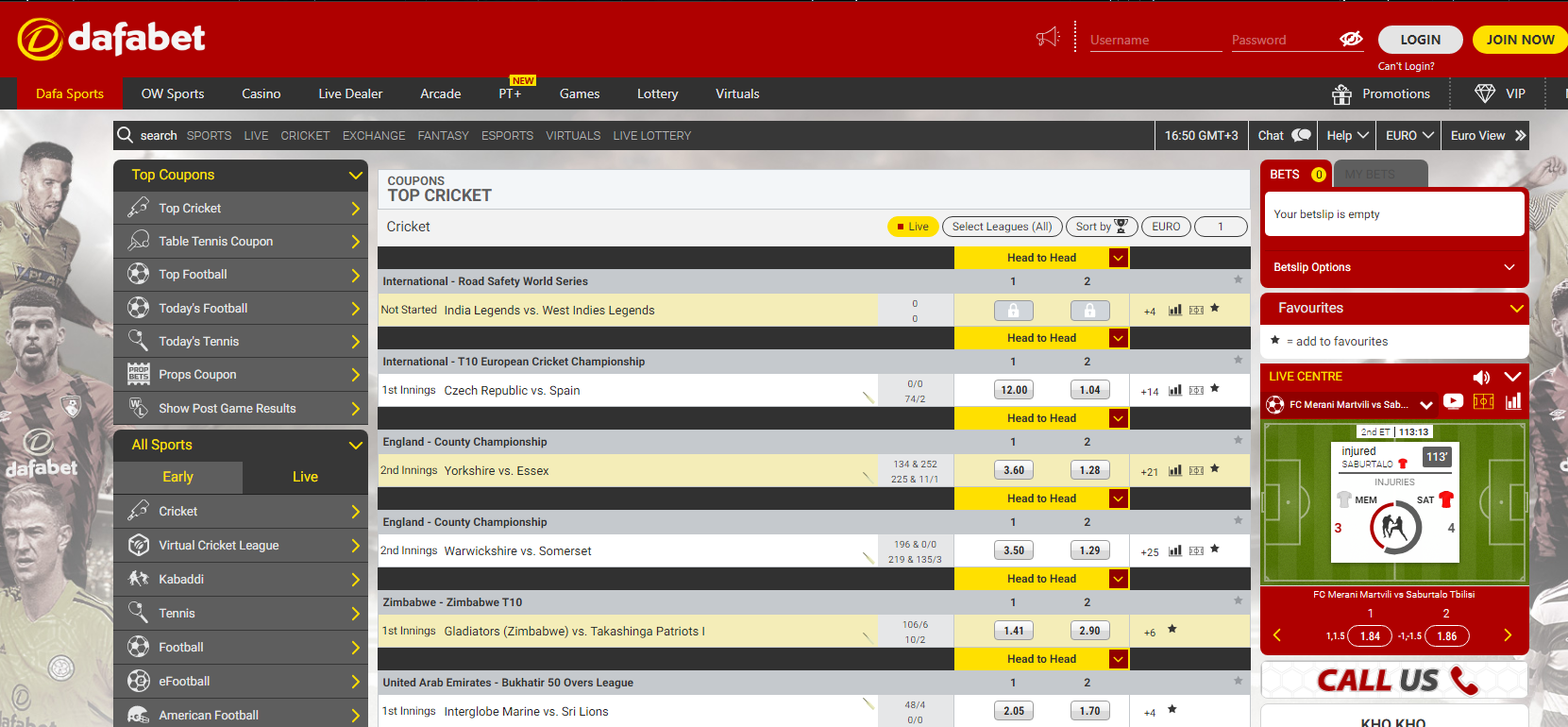Open American Football sport

[241, 715]
